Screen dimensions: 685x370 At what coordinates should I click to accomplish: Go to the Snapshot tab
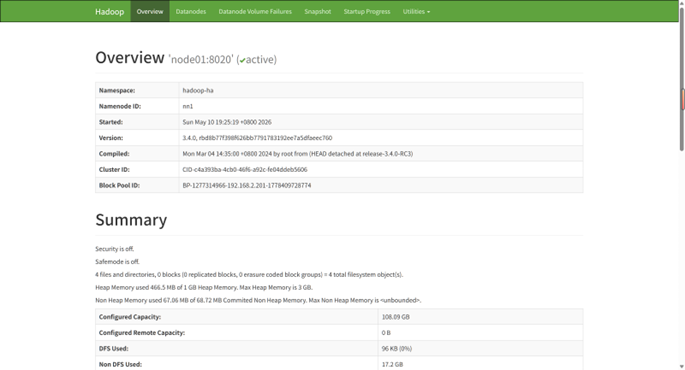tap(318, 11)
